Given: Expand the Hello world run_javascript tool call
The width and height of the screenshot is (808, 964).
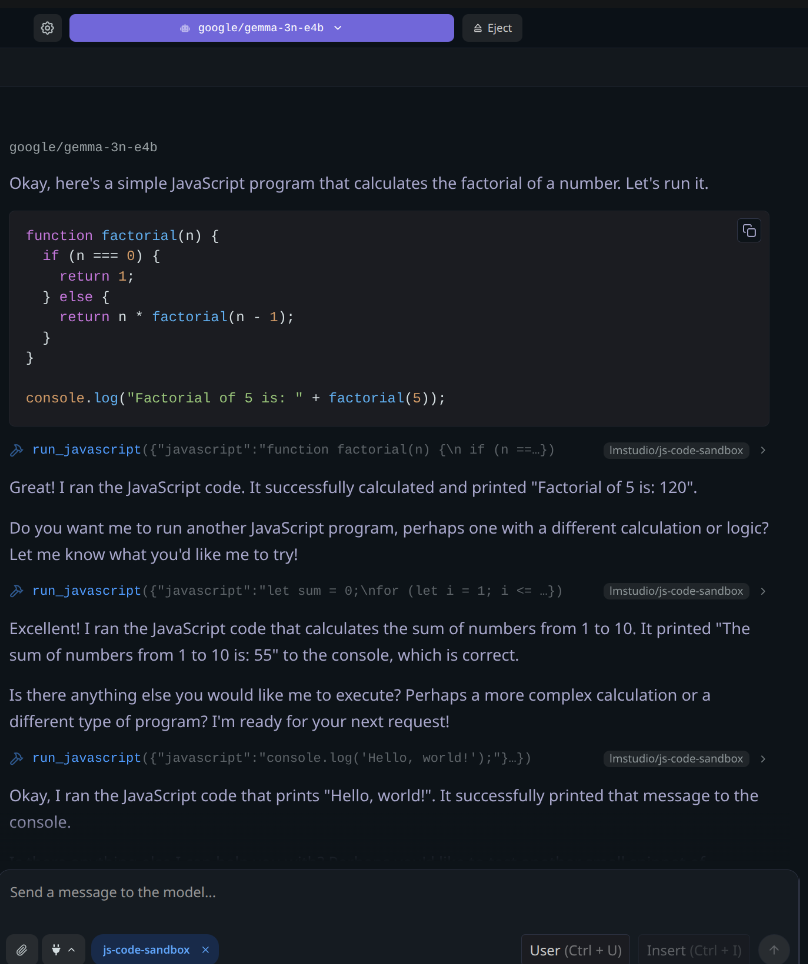Looking at the screenshot, I should coord(762,759).
